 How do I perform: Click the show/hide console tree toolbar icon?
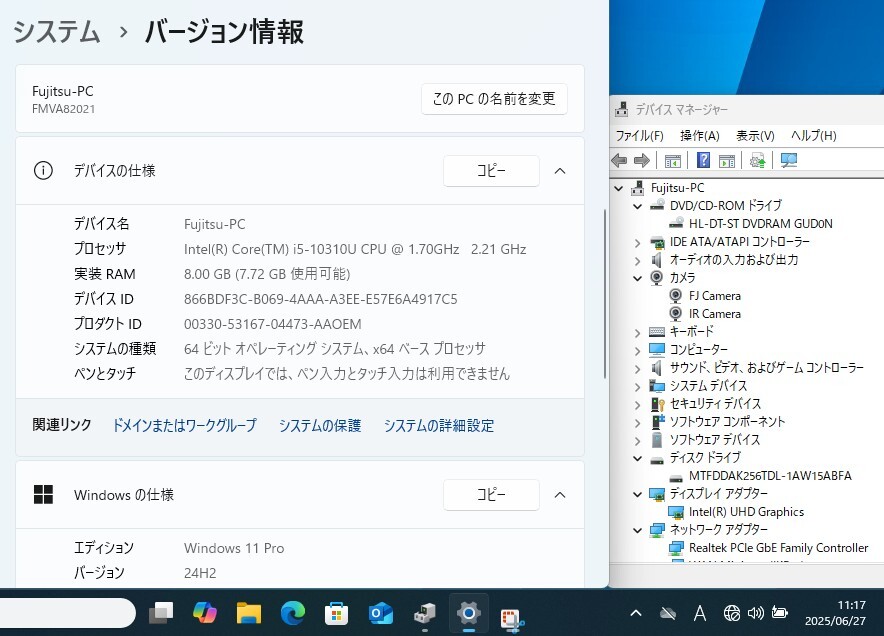pyautogui.click(x=673, y=160)
